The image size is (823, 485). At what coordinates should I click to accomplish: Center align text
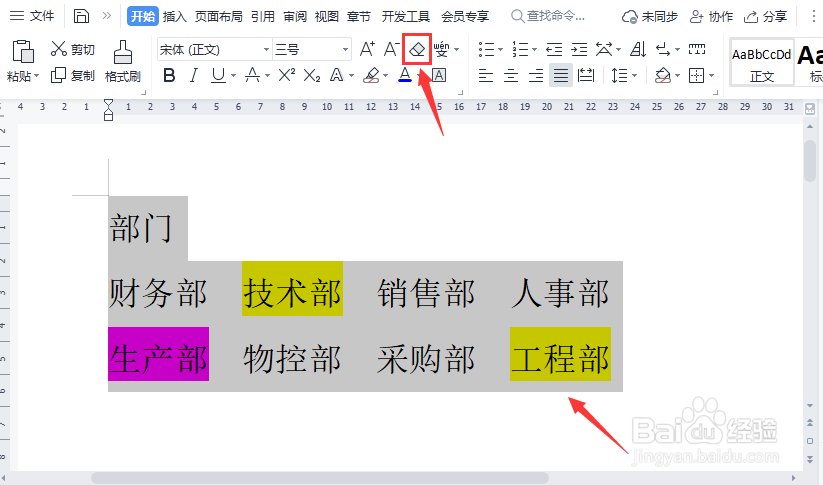point(511,76)
